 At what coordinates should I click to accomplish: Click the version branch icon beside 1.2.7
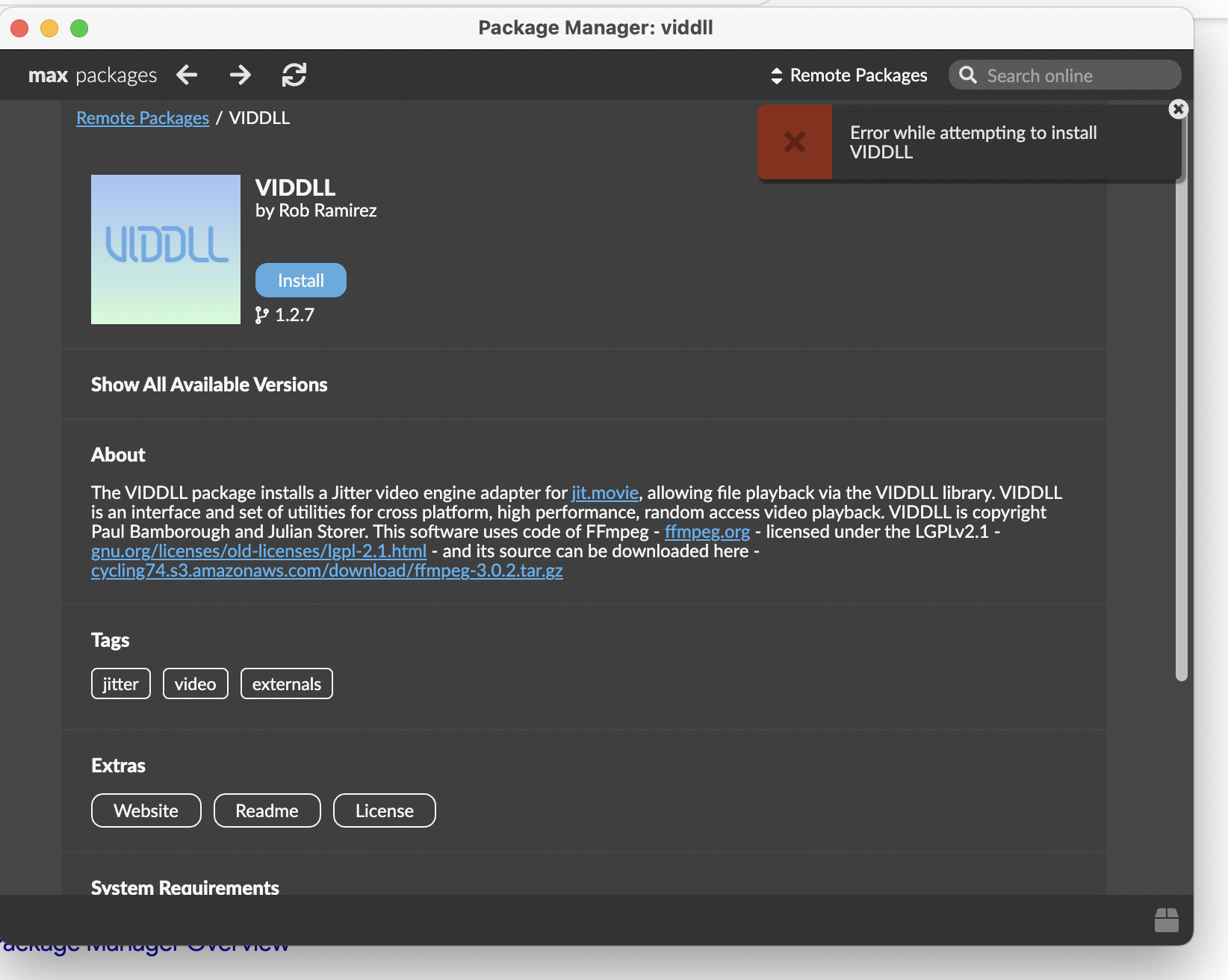261,315
